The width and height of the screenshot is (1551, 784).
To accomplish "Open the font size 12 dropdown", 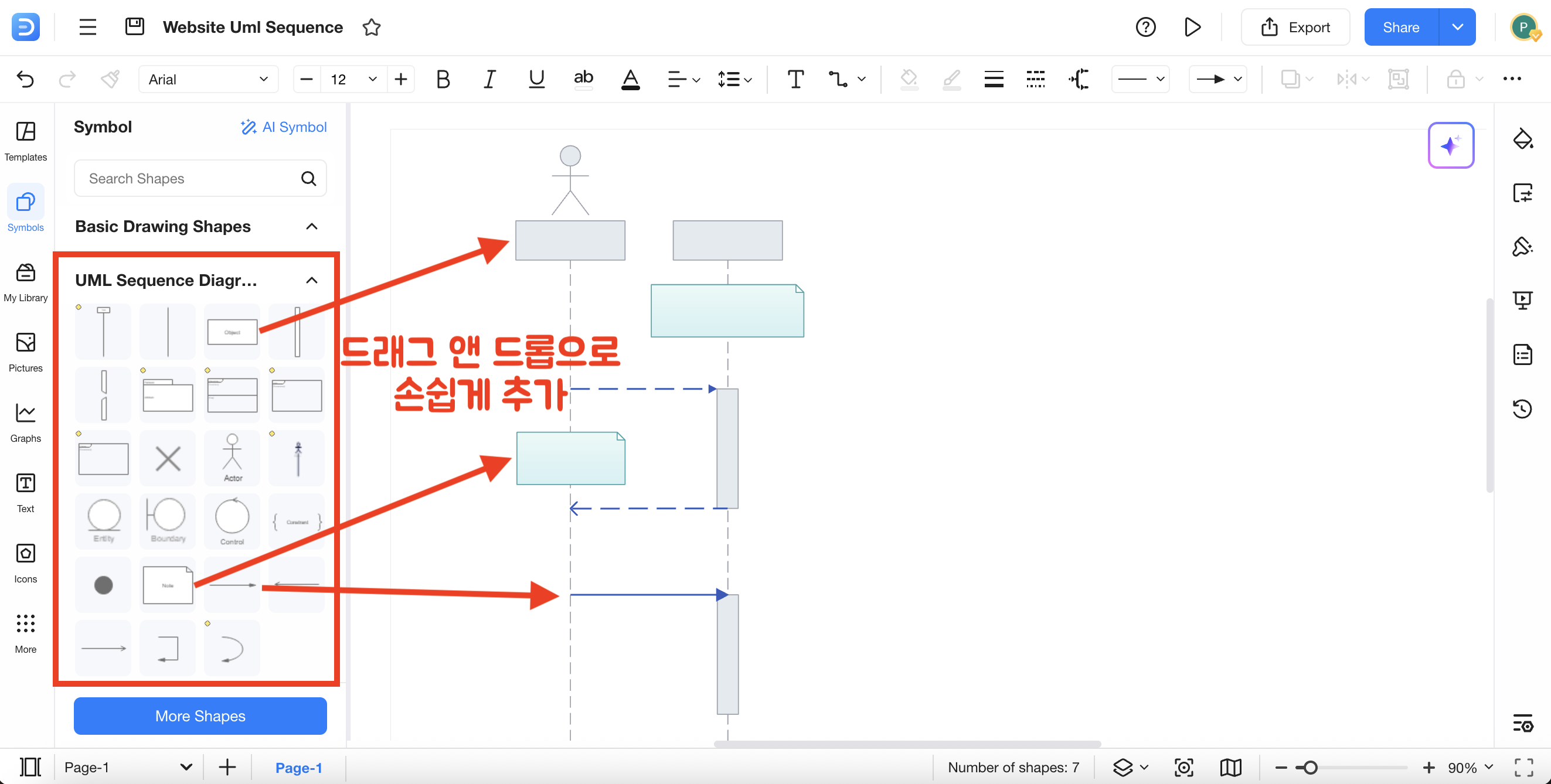I will tap(354, 80).
